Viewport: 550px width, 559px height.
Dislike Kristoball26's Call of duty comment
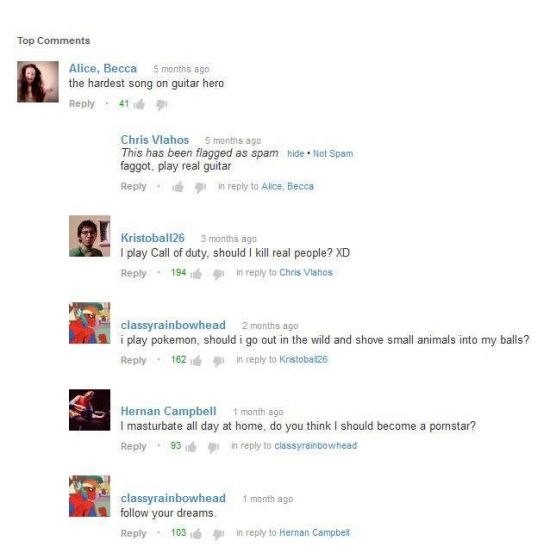[x=218, y=274]
